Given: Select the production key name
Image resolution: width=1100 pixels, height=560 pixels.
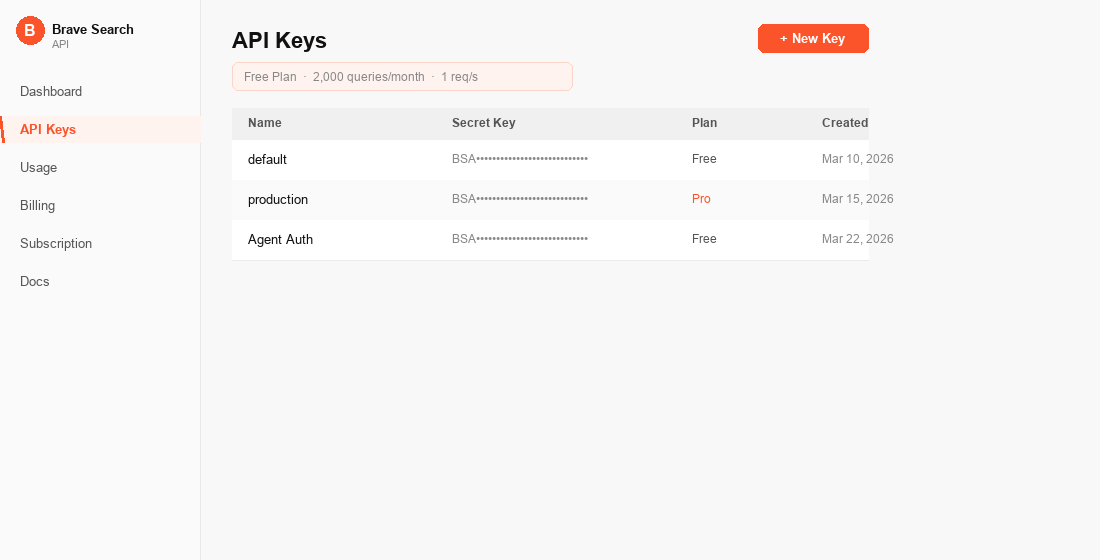Looking at the screenshot, I should click(x=278, y=199).
